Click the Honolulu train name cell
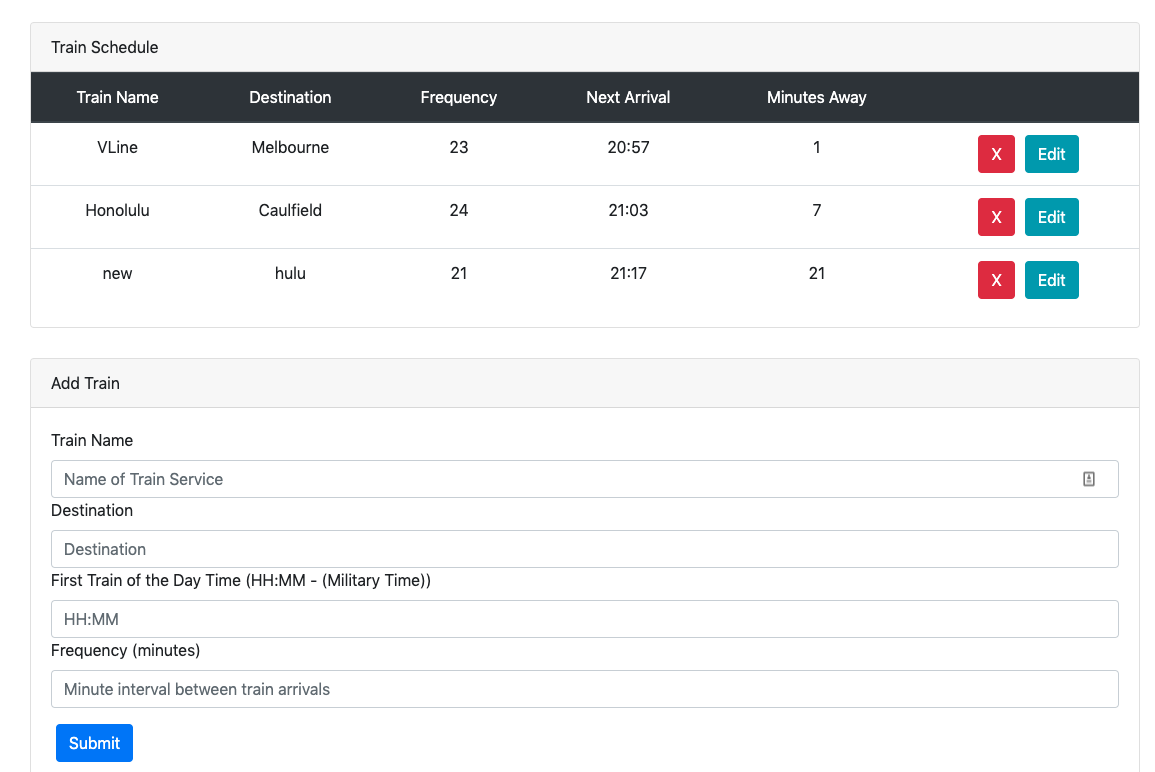 coord(117,211)
